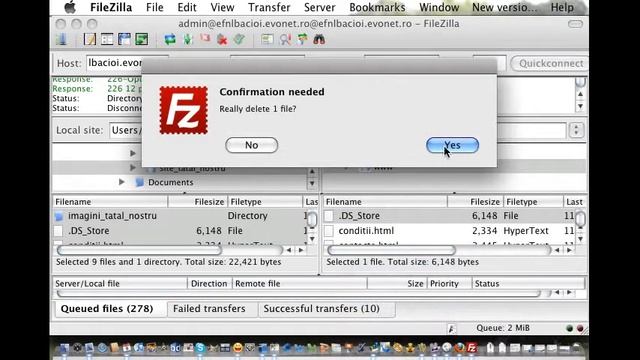The width and height of the screenshot is (640, 360).
Task: Sort remote list by Filetype column
Action: tap(533, 202)
